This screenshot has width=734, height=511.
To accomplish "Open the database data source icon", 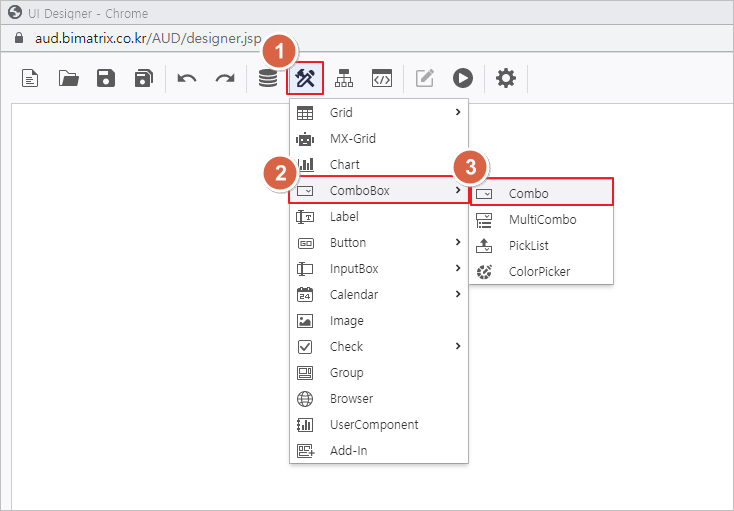I will tap(268, 78).
